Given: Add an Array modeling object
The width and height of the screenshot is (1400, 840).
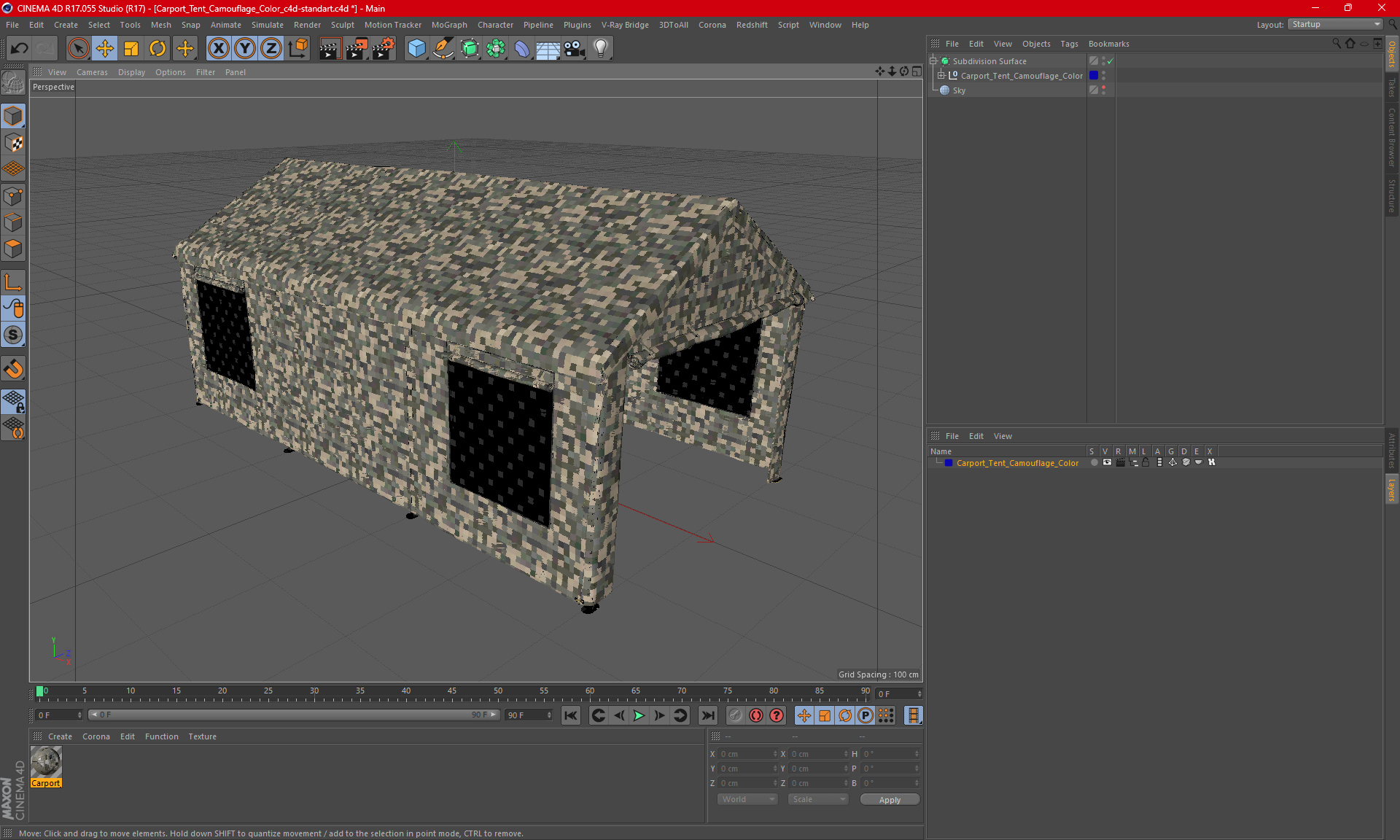Looking at the screenshot, I should click(496, 49).
